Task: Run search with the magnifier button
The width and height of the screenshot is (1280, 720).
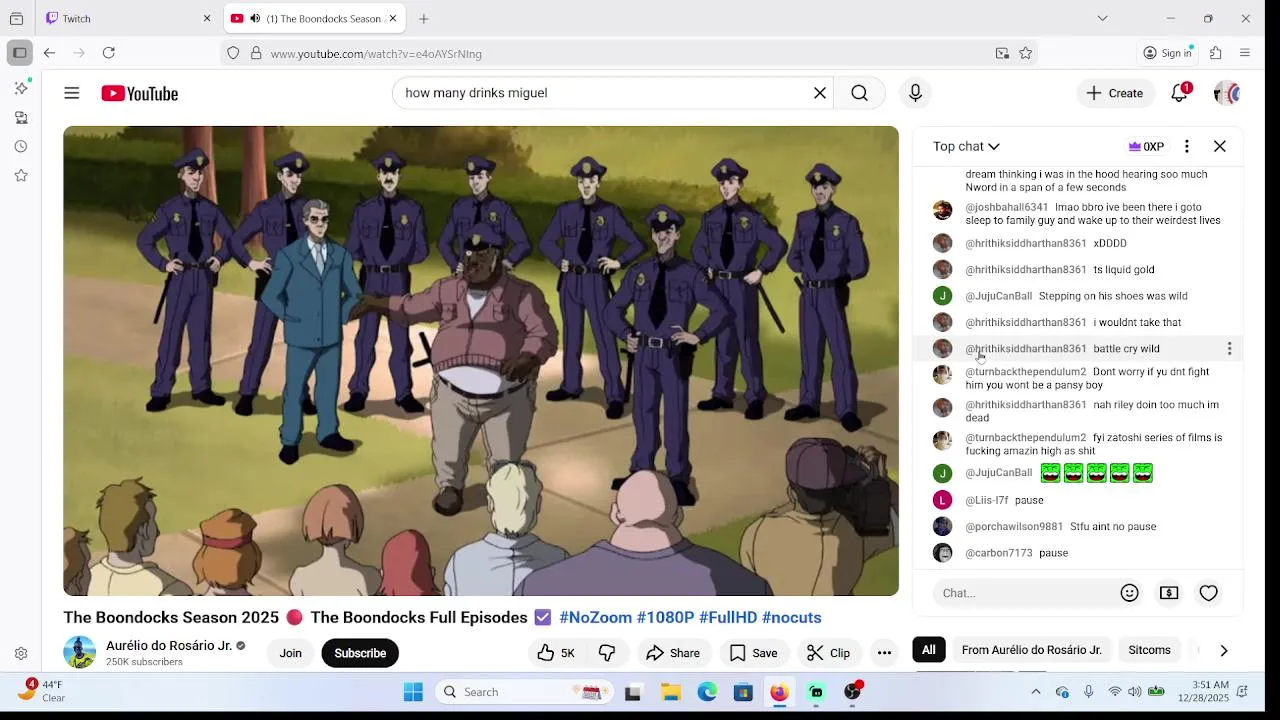Action: point(859,93)
